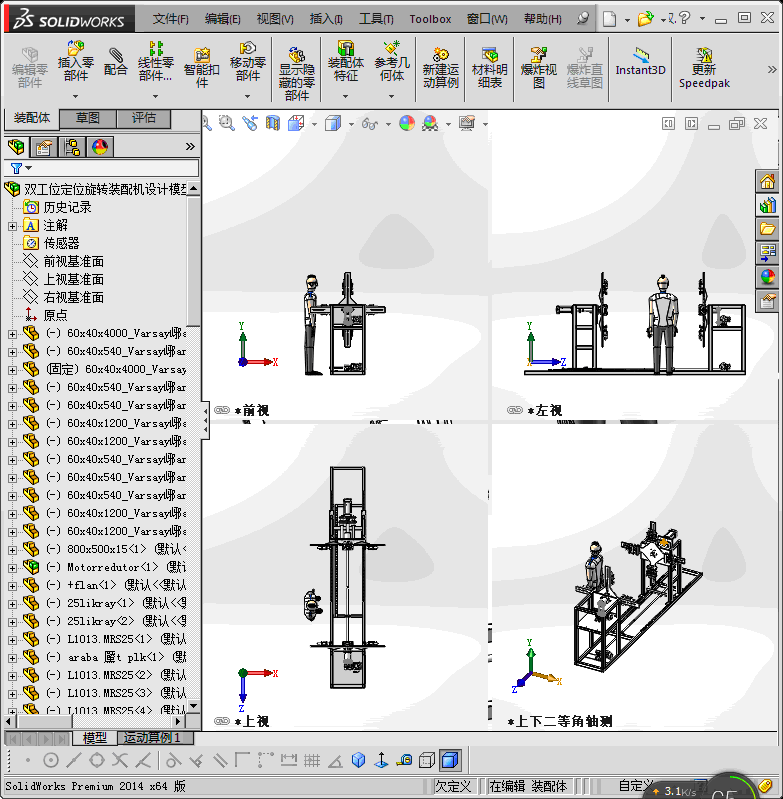Open the 工具(T) menu

[x=376, y=19]
